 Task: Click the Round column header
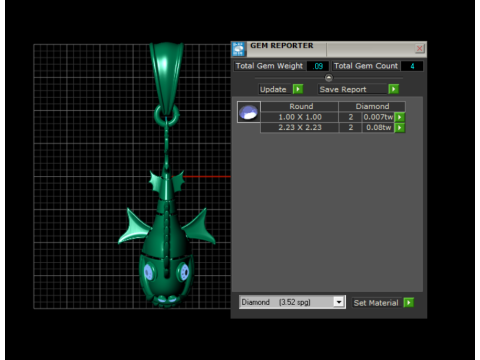[300, 106]
